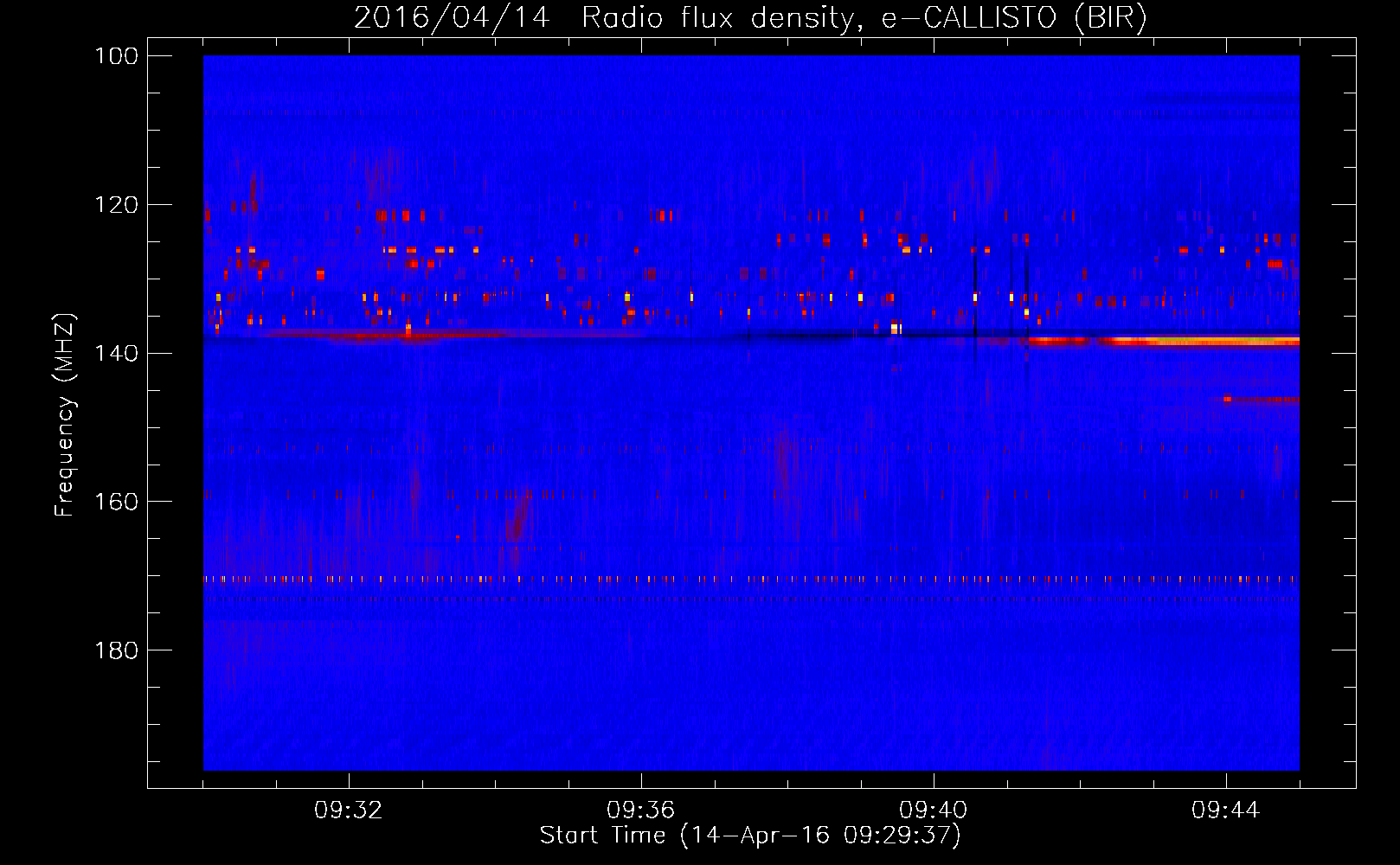1400x865 pixels.
Task: Click the 09:32 time tick label
Action: [349, 811]
